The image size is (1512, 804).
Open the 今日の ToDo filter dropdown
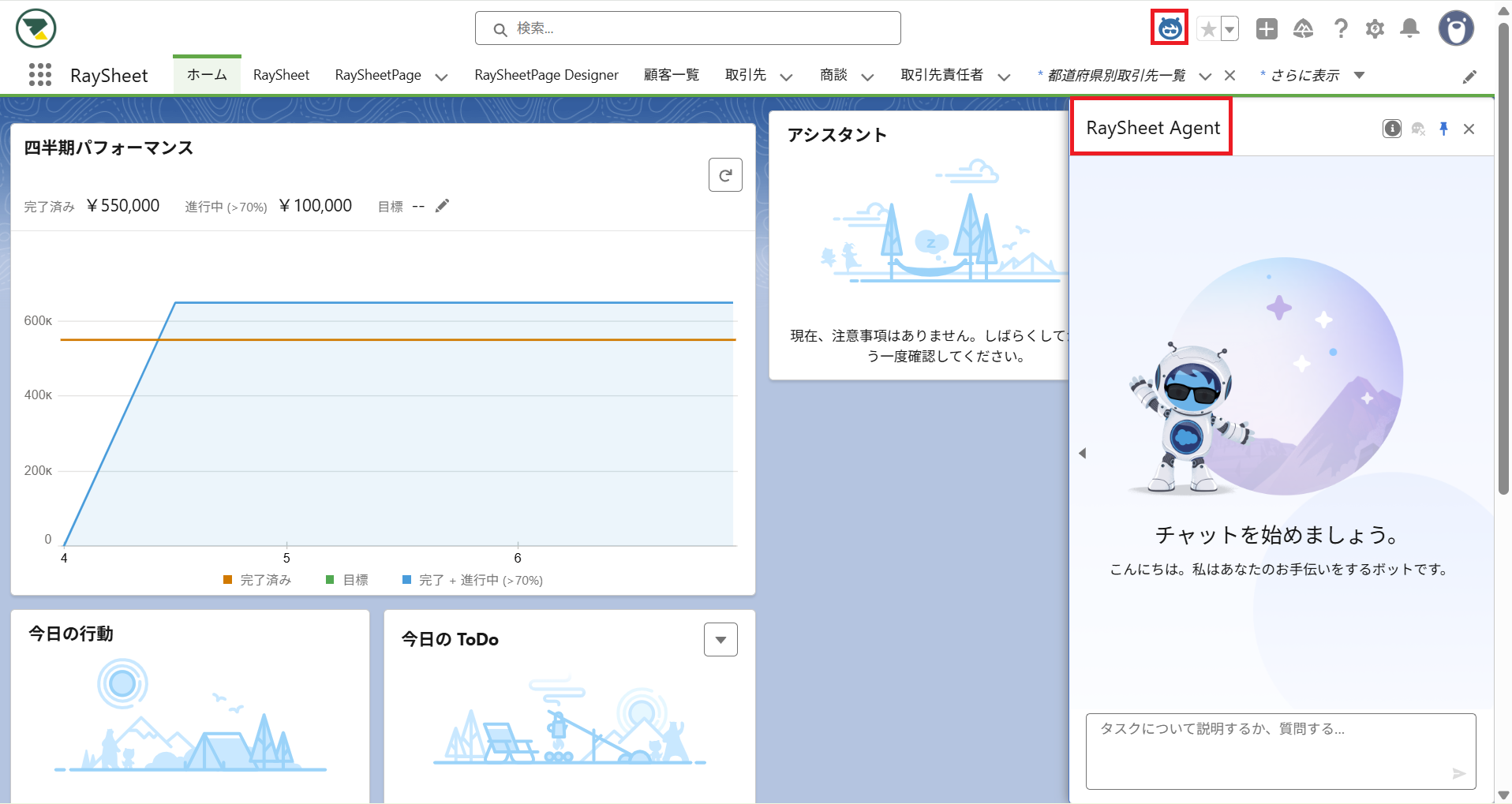click(x=720, y=640)
